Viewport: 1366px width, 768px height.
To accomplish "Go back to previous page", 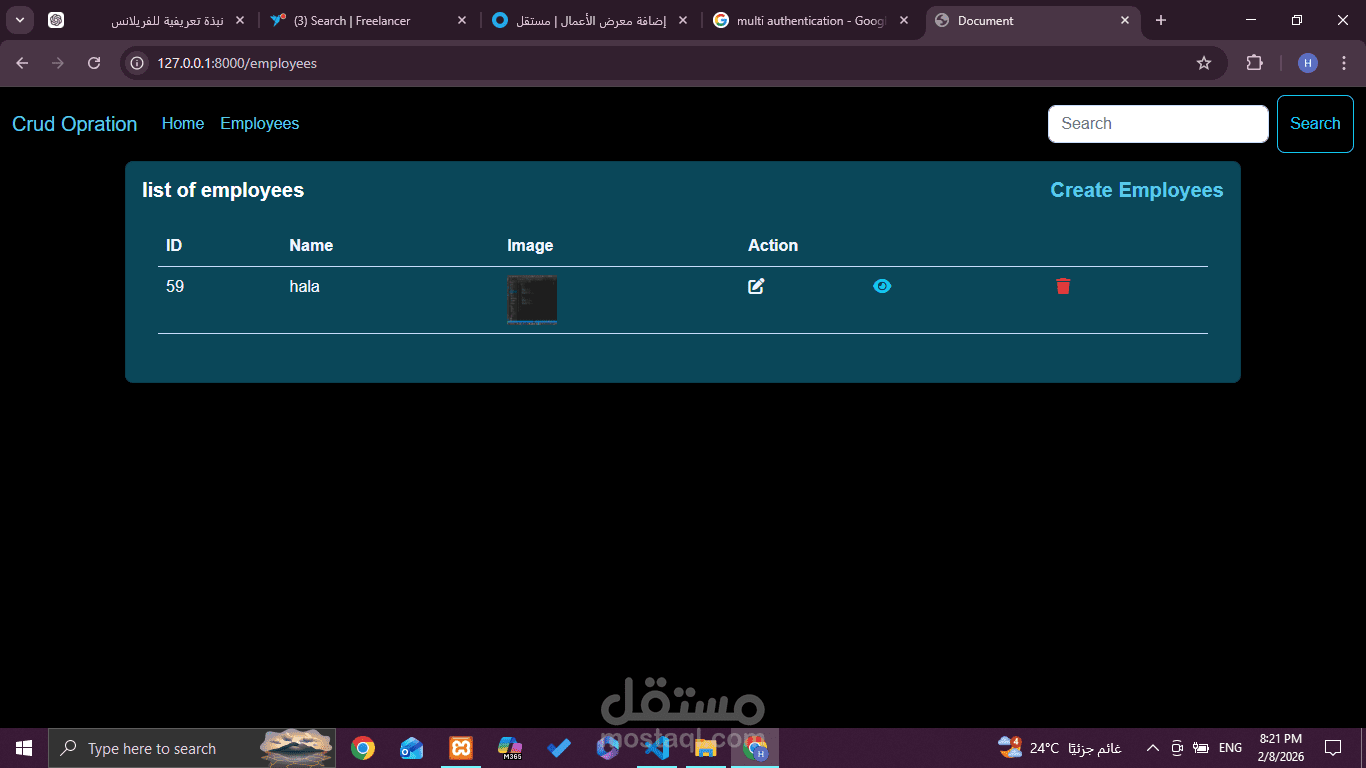I will [x=22, y=63].
